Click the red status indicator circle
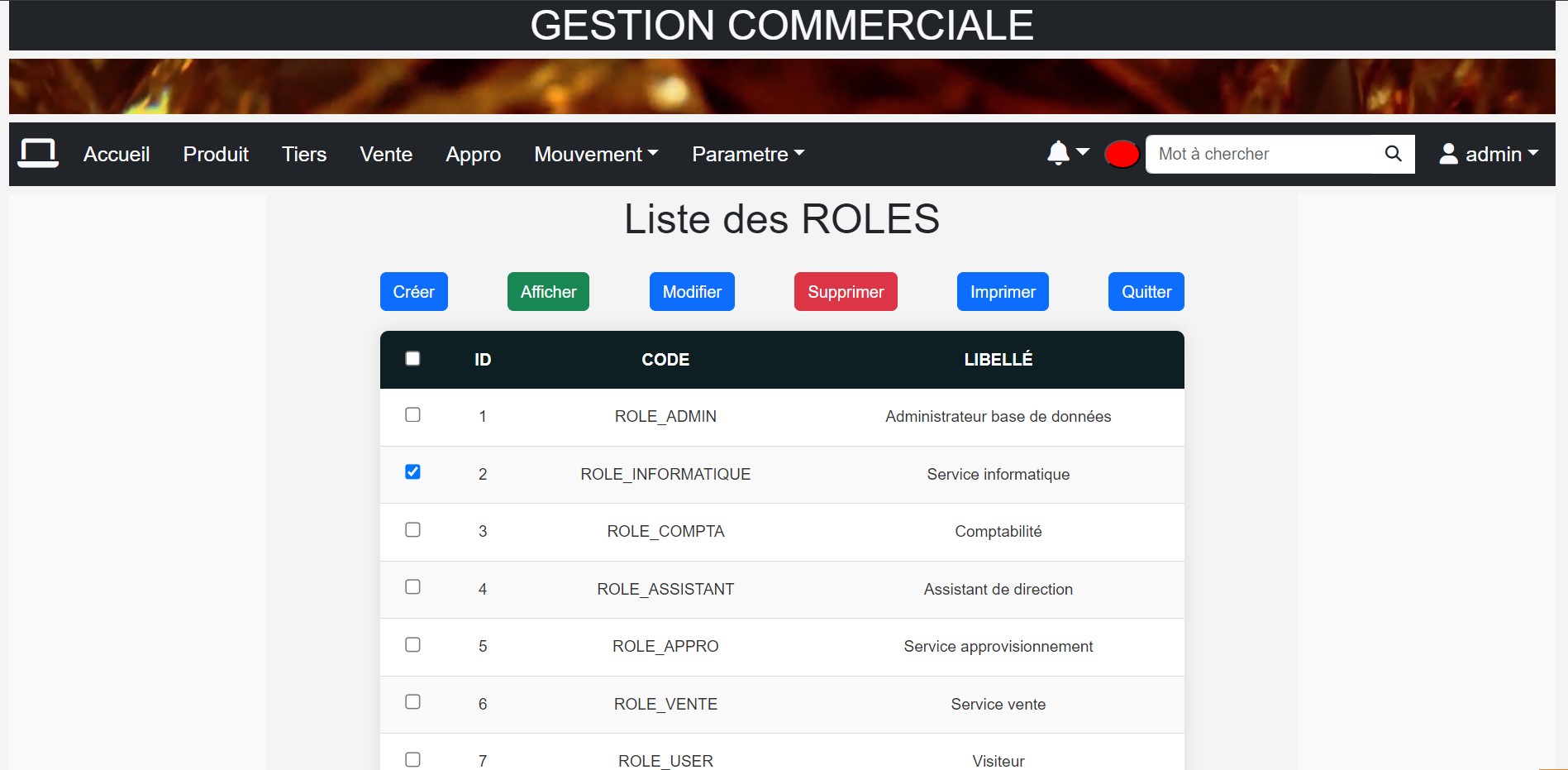Image resolution: width=1568 pixels, height=770 pixels. (1121, 154)
